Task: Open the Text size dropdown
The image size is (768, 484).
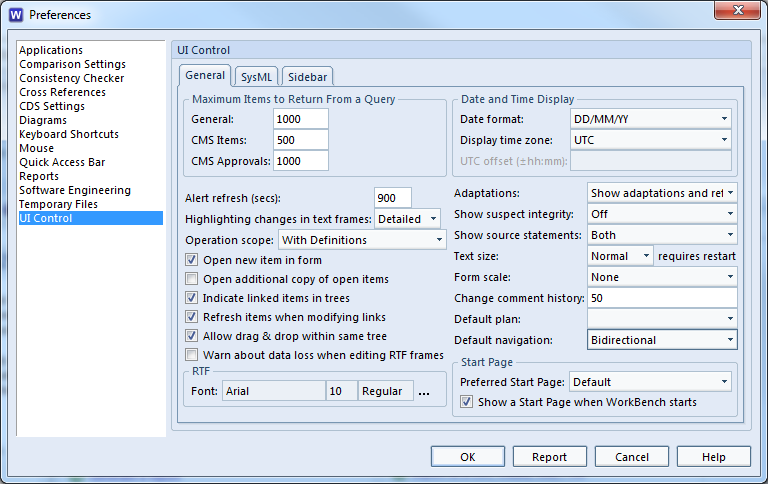Action: click(620, 256)
